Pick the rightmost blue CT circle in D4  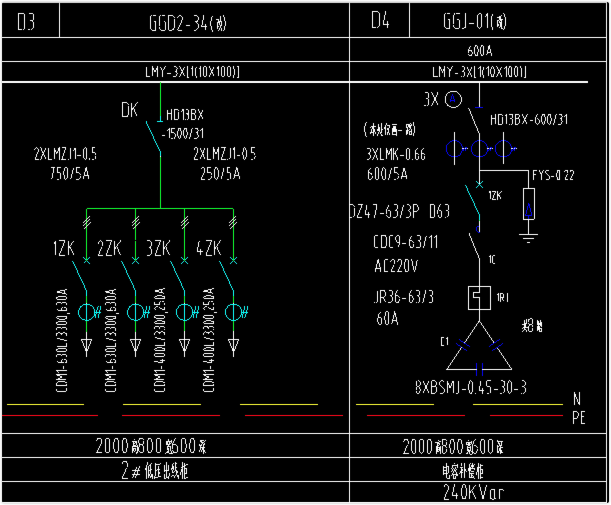click(x=503, y=148)
